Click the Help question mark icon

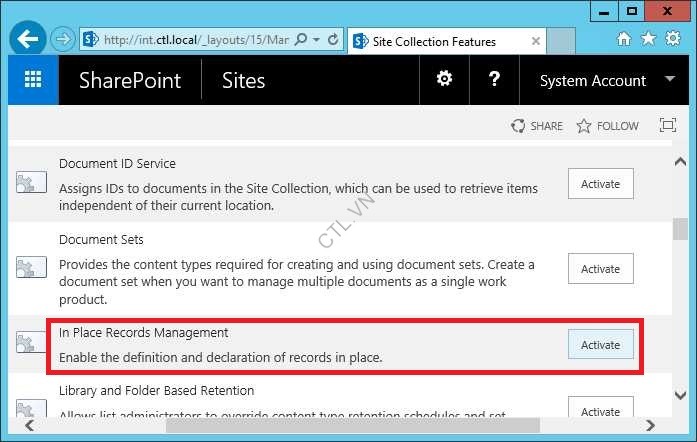click(x=494, y=80)
